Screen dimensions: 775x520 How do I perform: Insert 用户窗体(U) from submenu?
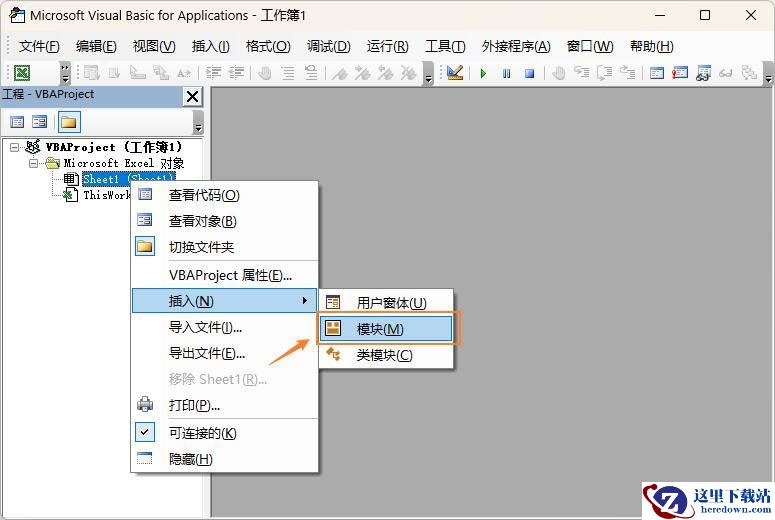386,303
